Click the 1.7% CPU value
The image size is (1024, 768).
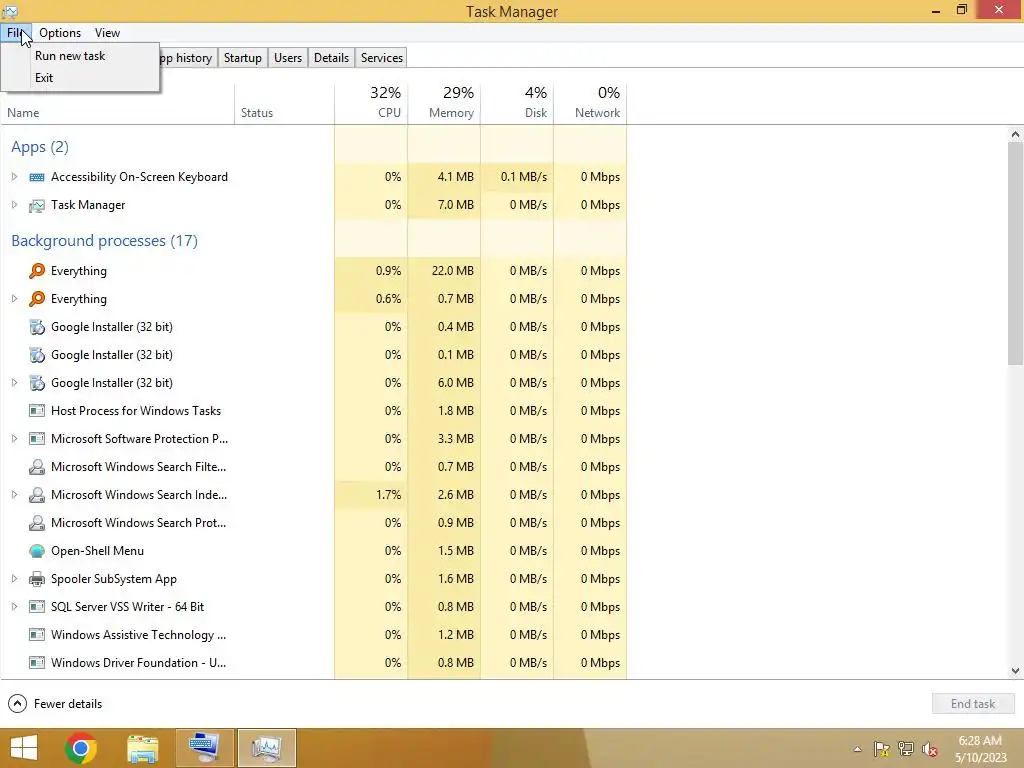coord(389,495)
